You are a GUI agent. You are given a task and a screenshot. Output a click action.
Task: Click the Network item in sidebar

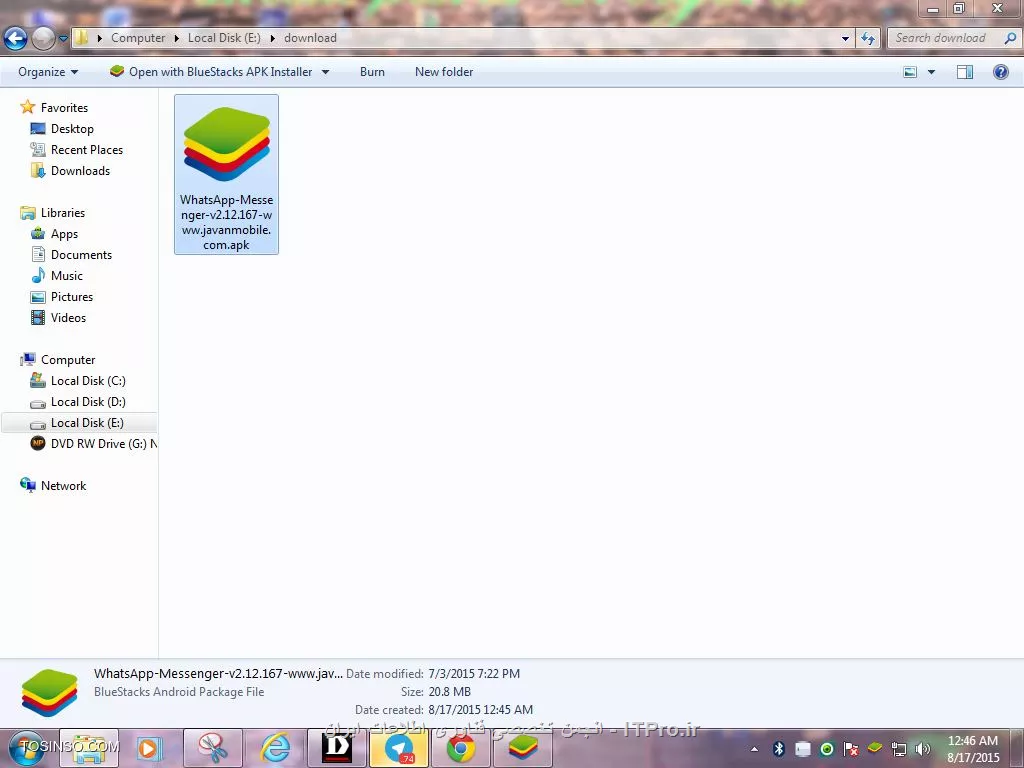point(63,486)
